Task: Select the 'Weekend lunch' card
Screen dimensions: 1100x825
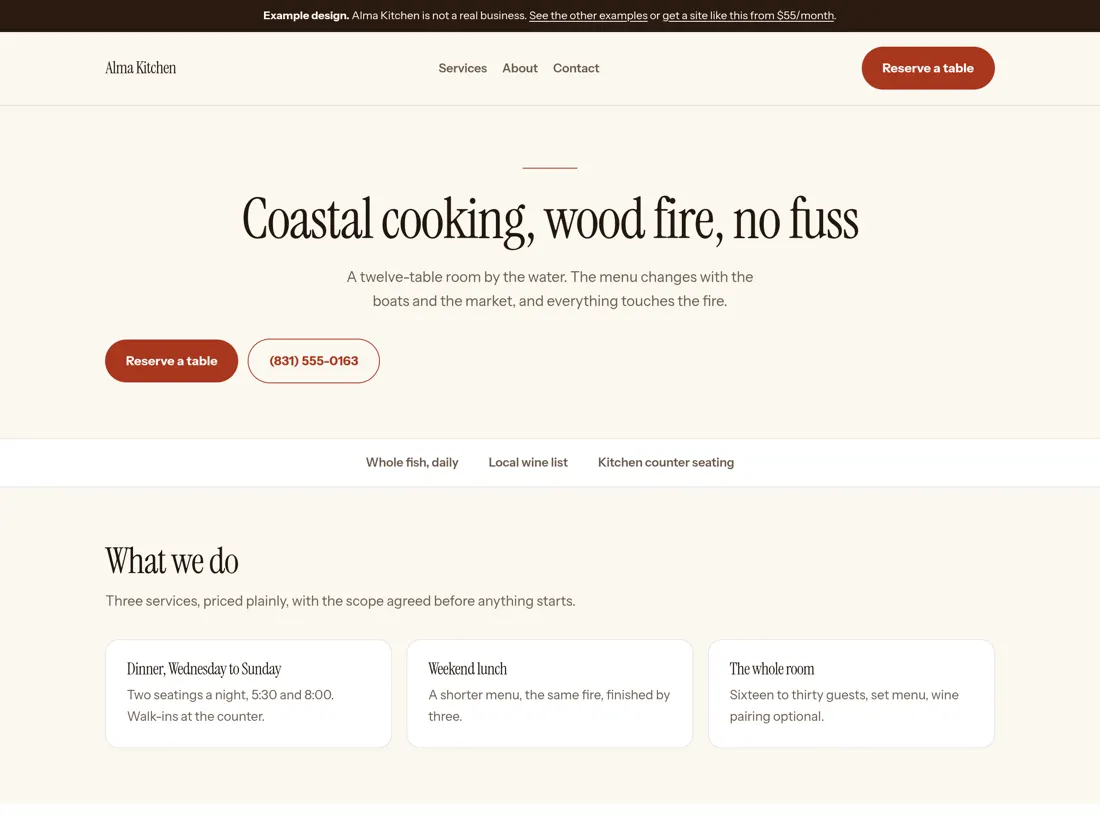Action: 550,693
